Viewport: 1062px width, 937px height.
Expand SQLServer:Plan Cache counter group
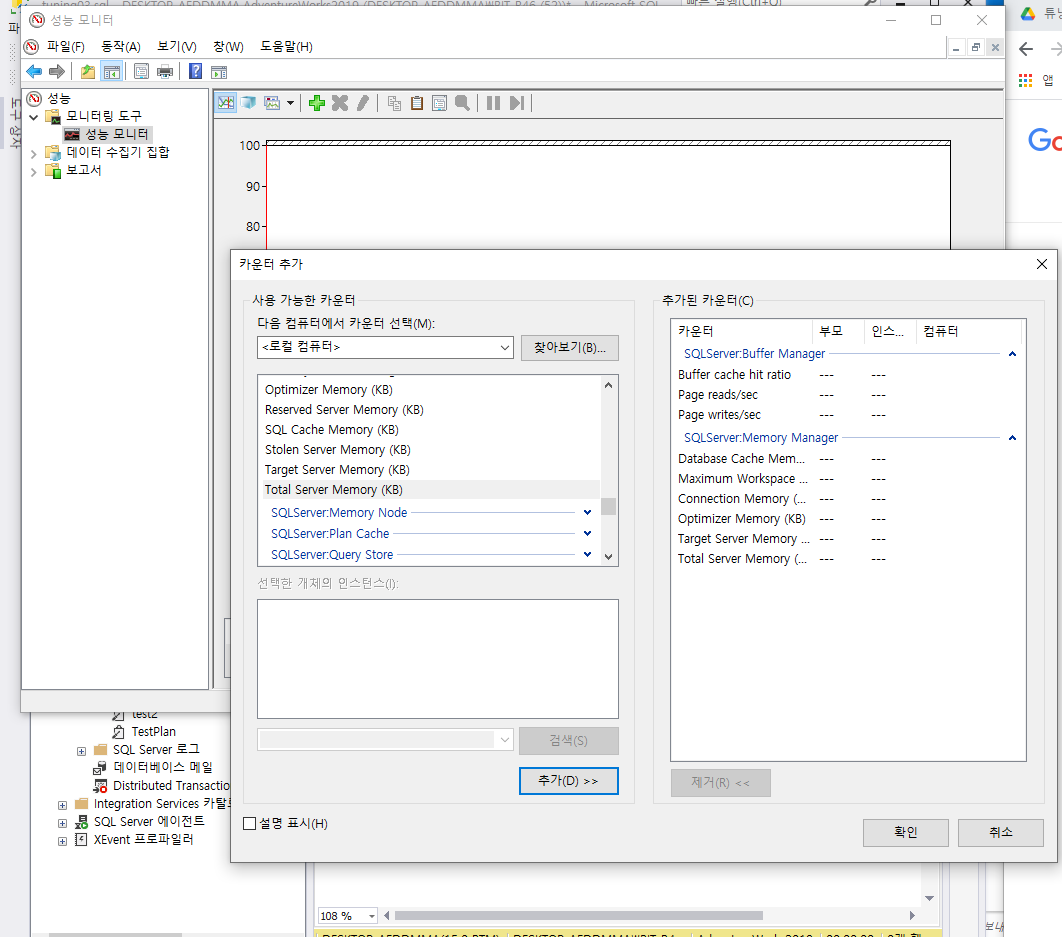587,534
